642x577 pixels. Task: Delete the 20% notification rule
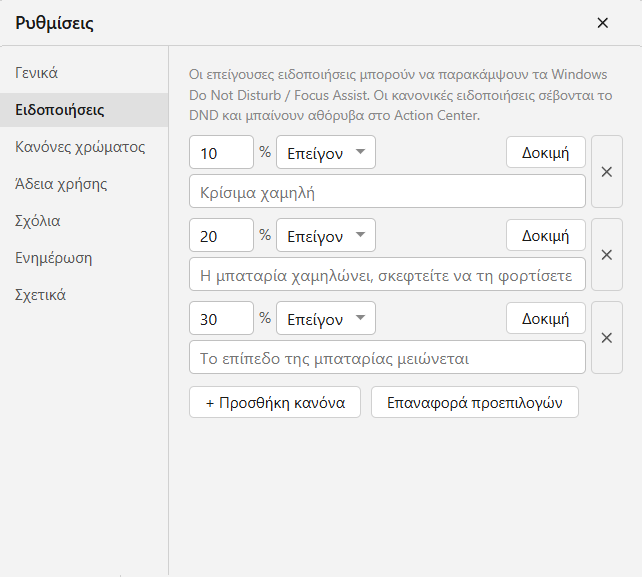[x=607, y=255]
